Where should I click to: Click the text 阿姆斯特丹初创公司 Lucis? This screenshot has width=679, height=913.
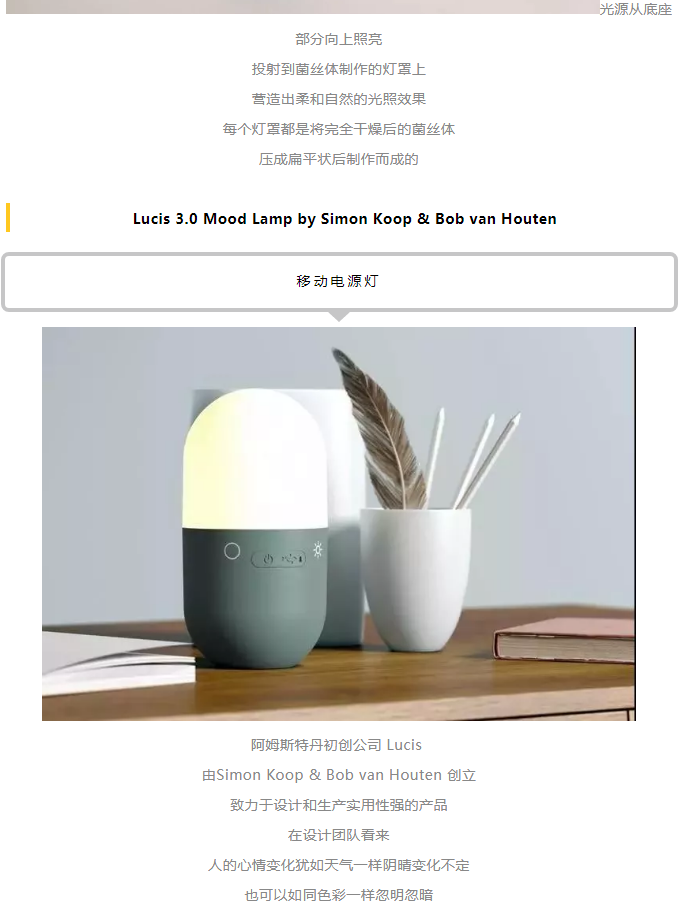(x=337, y=745)
